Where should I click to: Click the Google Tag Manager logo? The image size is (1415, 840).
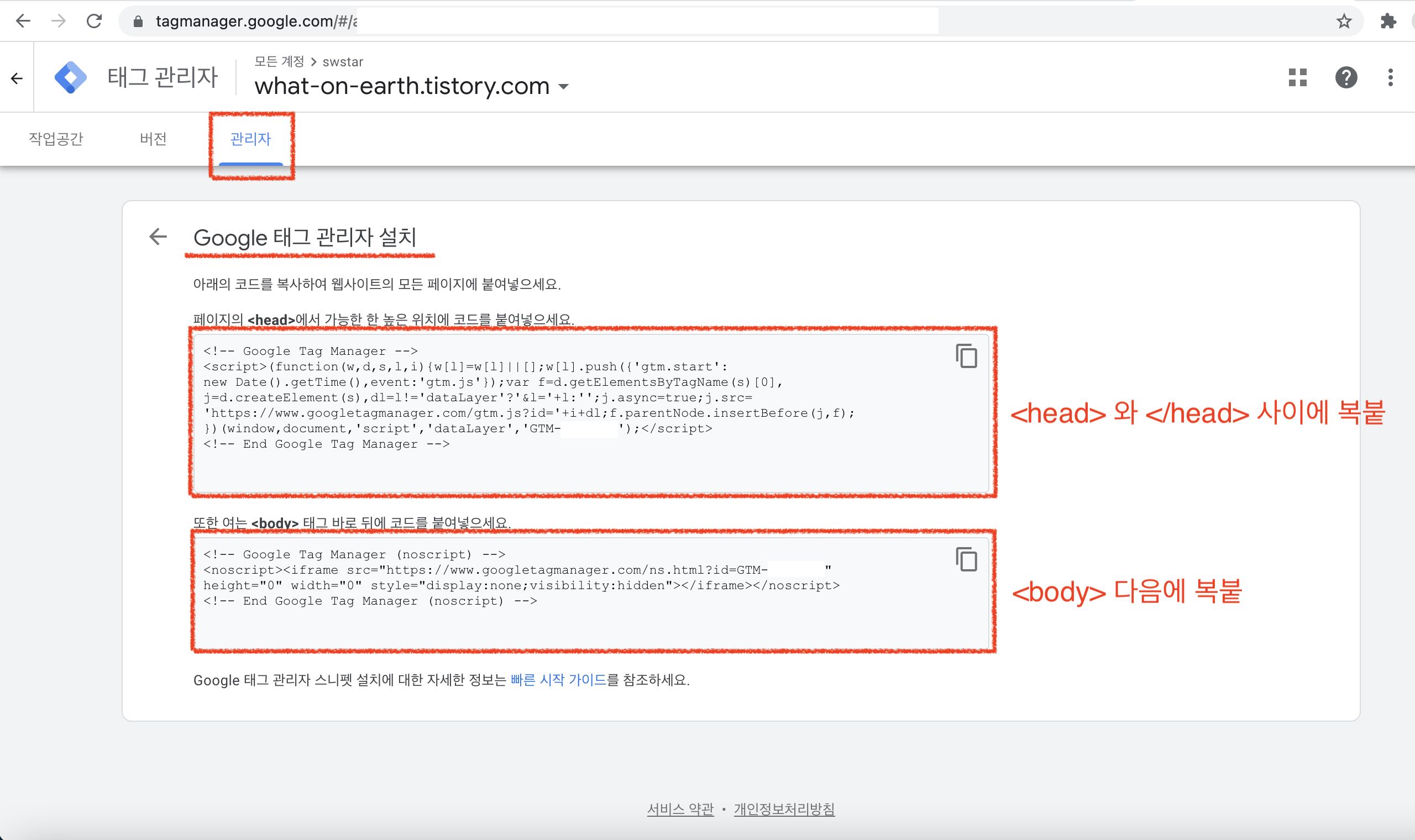click(x=71, y=77)
